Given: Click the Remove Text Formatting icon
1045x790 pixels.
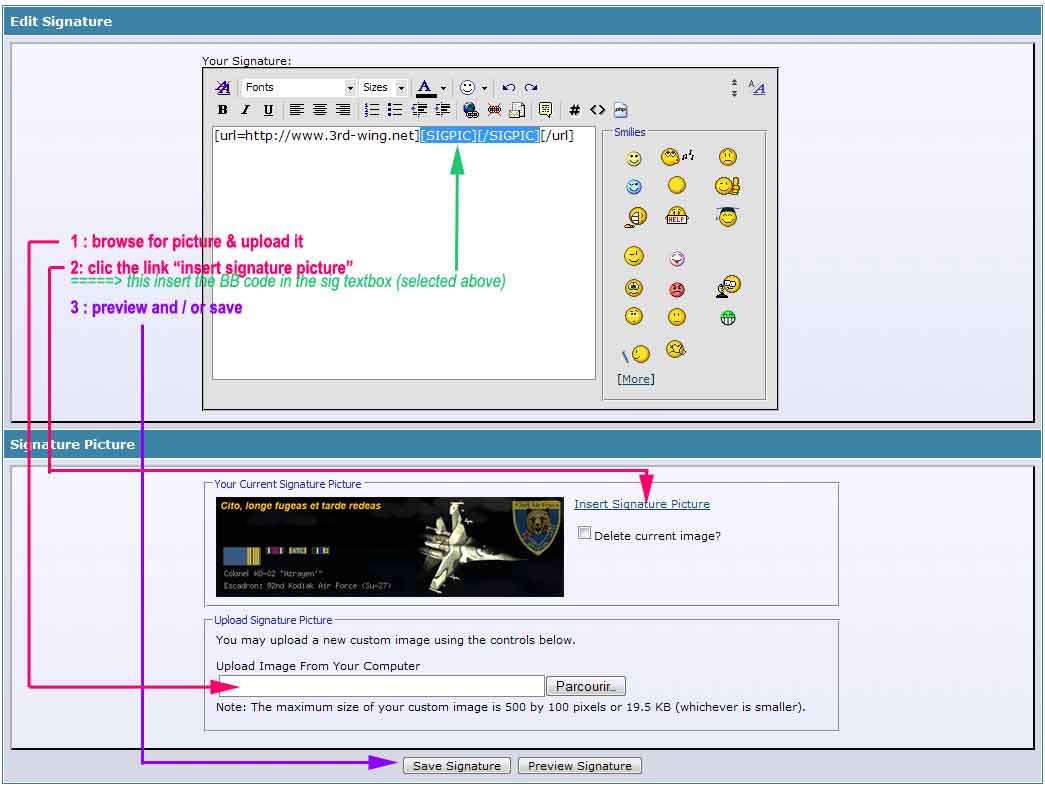Looking at the screenshot, I should (223, 87).
